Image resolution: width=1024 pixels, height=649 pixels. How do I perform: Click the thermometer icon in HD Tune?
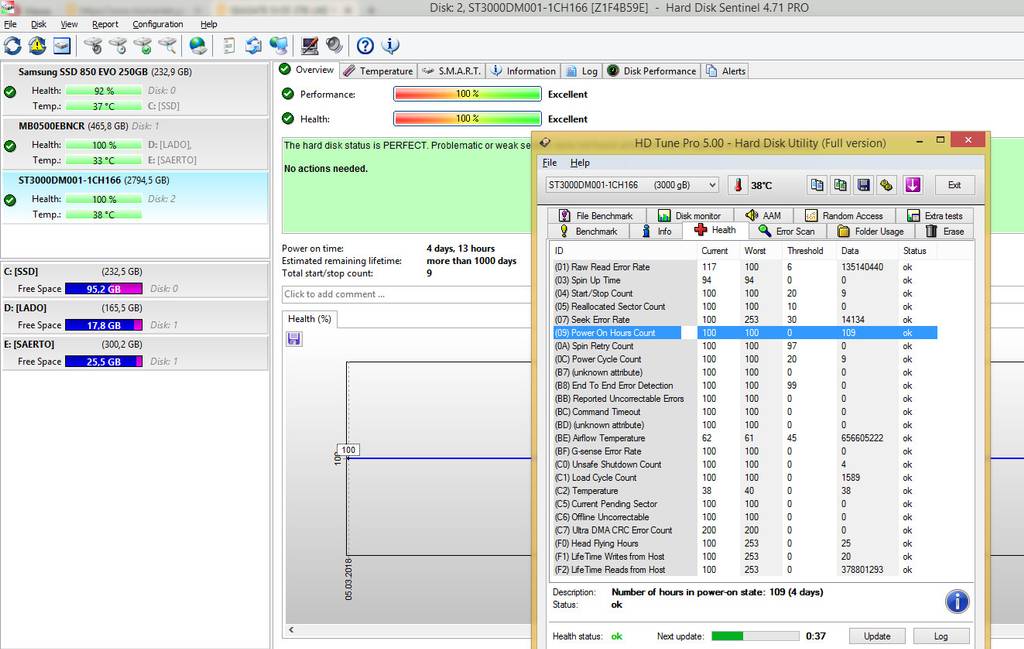[x=737, y=185]
